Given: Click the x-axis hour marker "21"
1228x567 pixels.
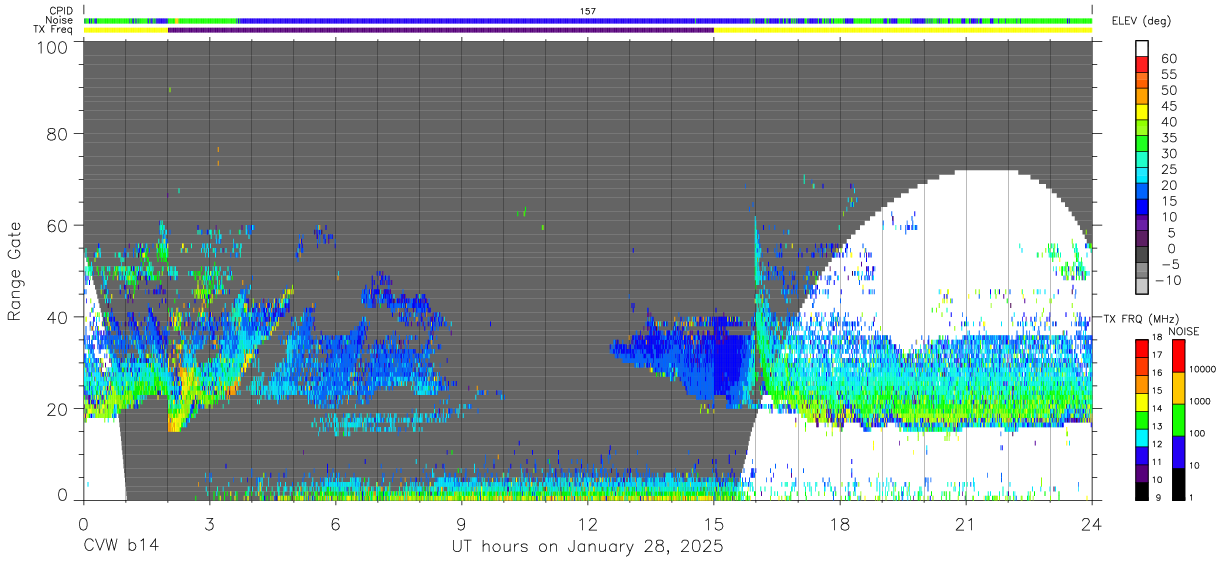Looking at the screenshot, I should (x=965, y=524).
